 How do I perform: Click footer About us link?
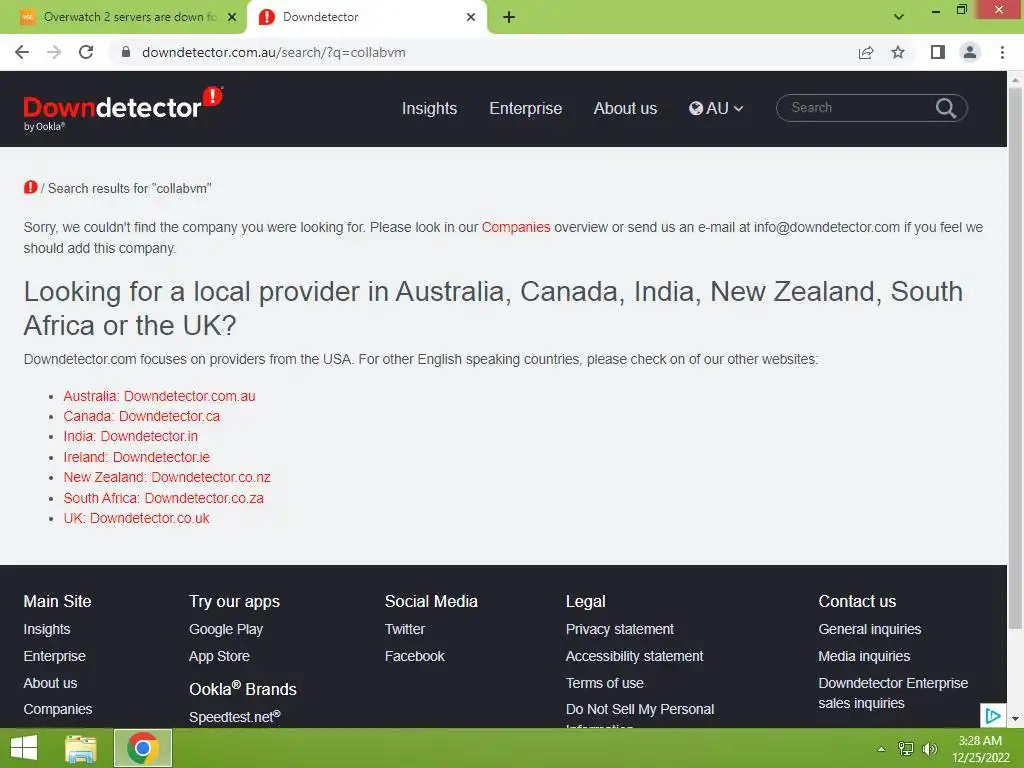(x=50, y=683)
